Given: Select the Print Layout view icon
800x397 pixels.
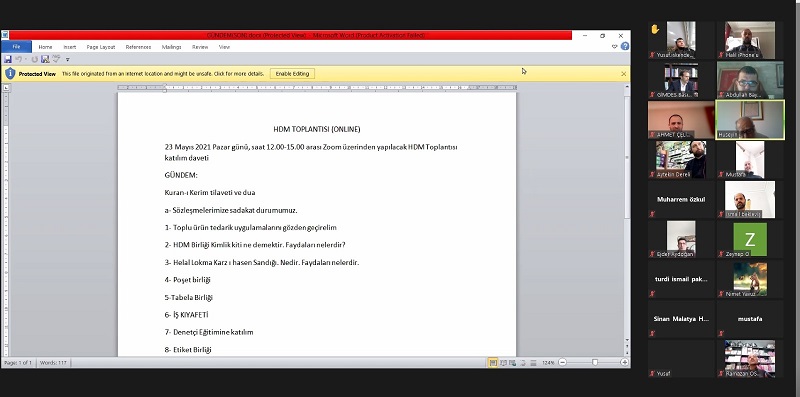Looking at the screenshot, I should 493,363.
